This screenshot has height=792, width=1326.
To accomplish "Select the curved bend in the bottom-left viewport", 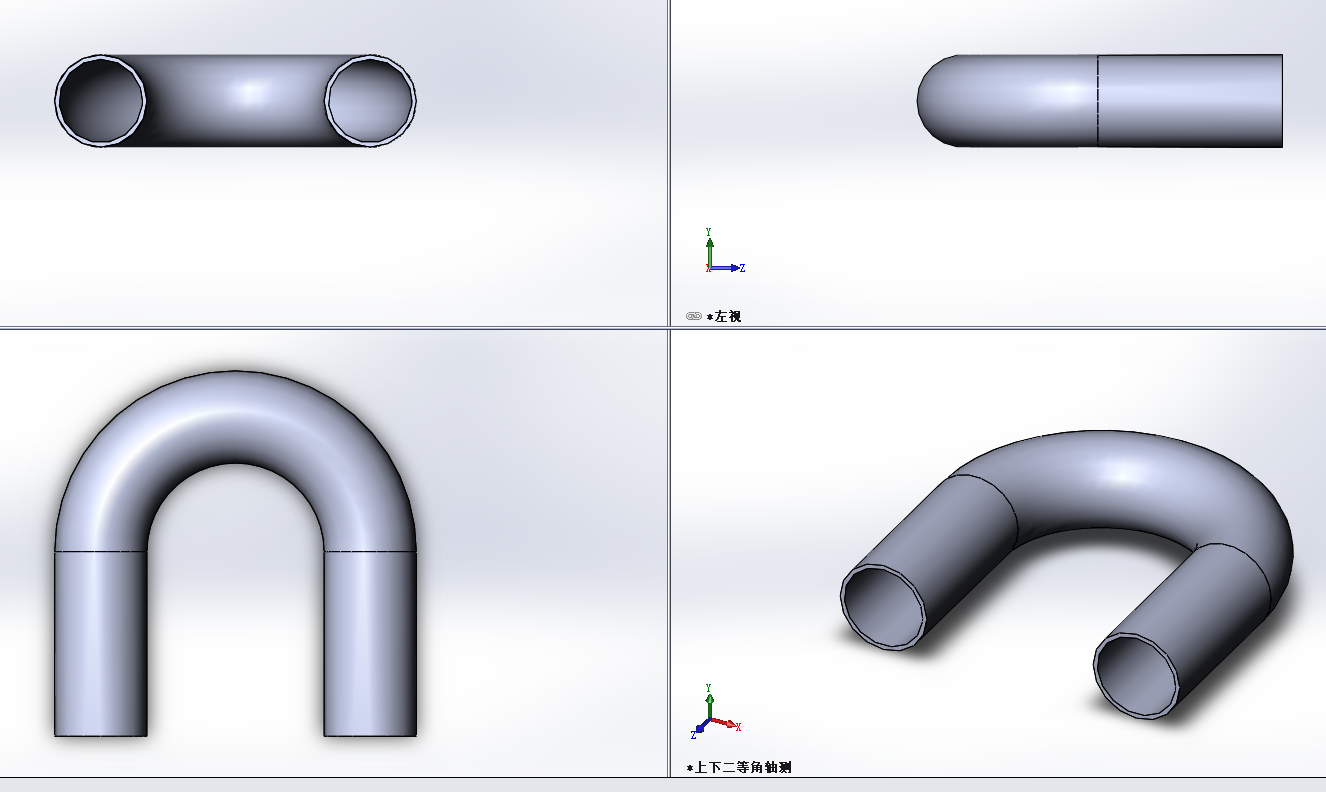I will pos(235,418).
